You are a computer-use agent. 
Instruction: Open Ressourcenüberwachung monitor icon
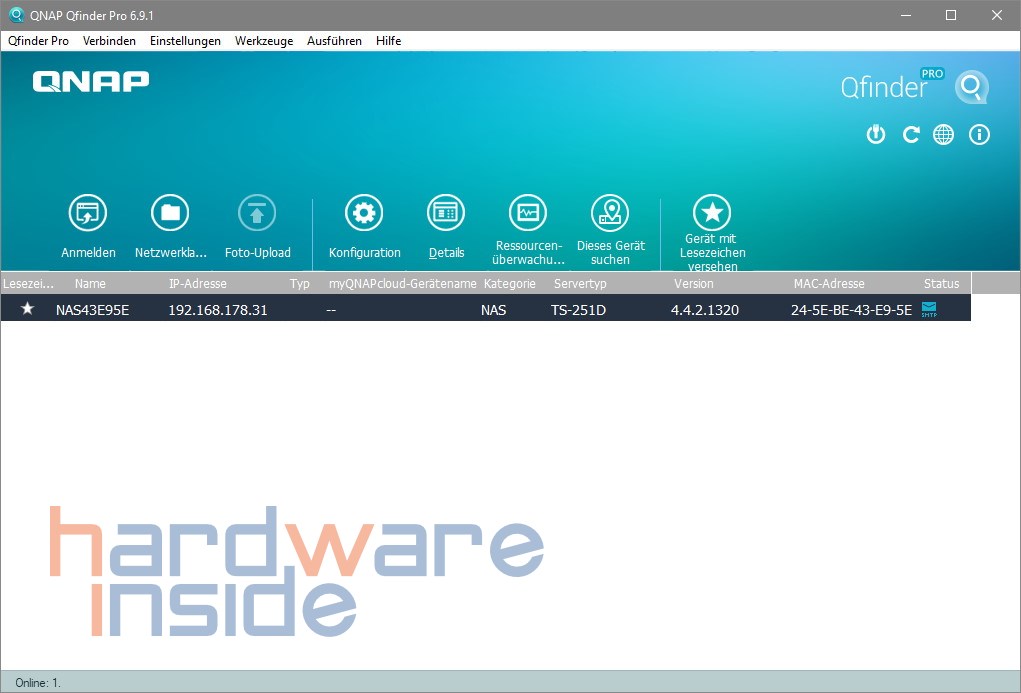point(528,213)
